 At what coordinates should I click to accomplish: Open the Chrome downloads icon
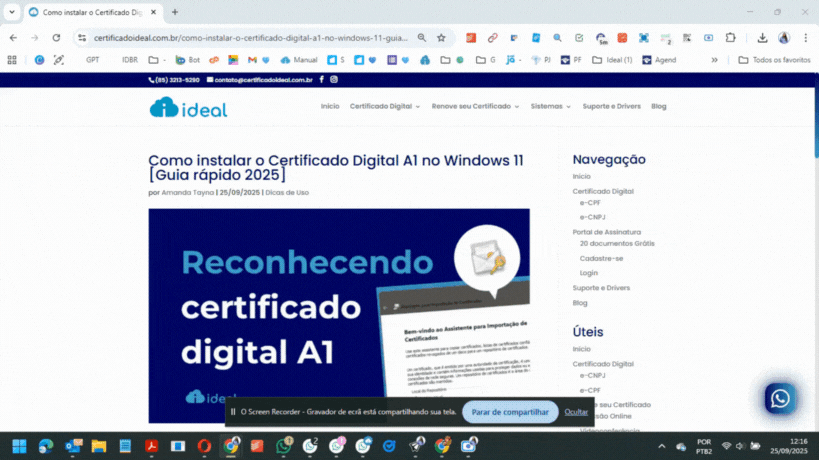762,38
